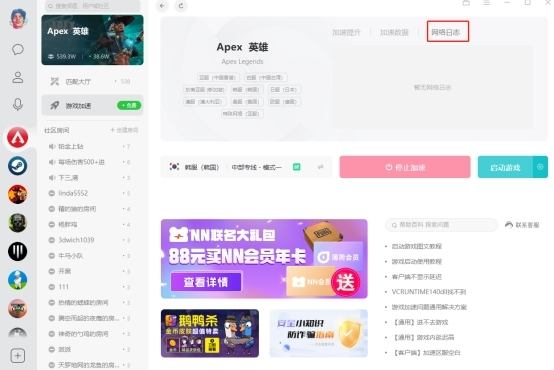Viewport: 554px width, 370px height.
Task: Click the 帮助百科 help search field
Action: (441, 225)
